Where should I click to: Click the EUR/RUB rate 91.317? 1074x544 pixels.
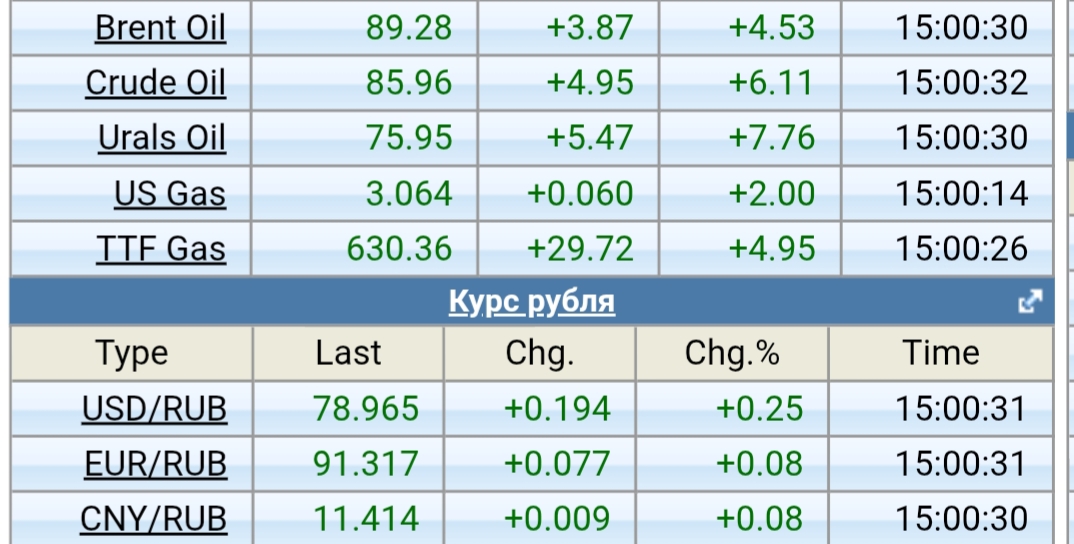pos(366,464)
